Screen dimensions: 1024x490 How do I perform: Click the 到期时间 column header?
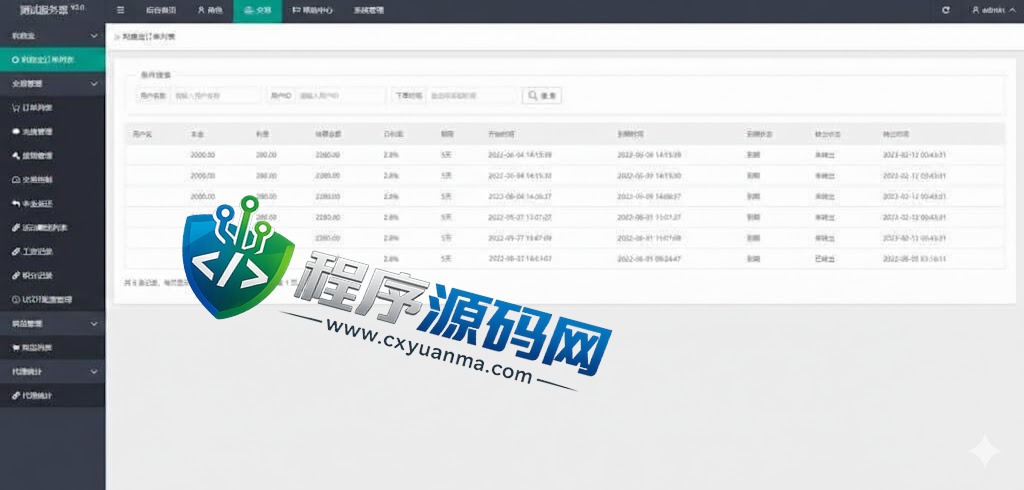click(x=631, y=134)
